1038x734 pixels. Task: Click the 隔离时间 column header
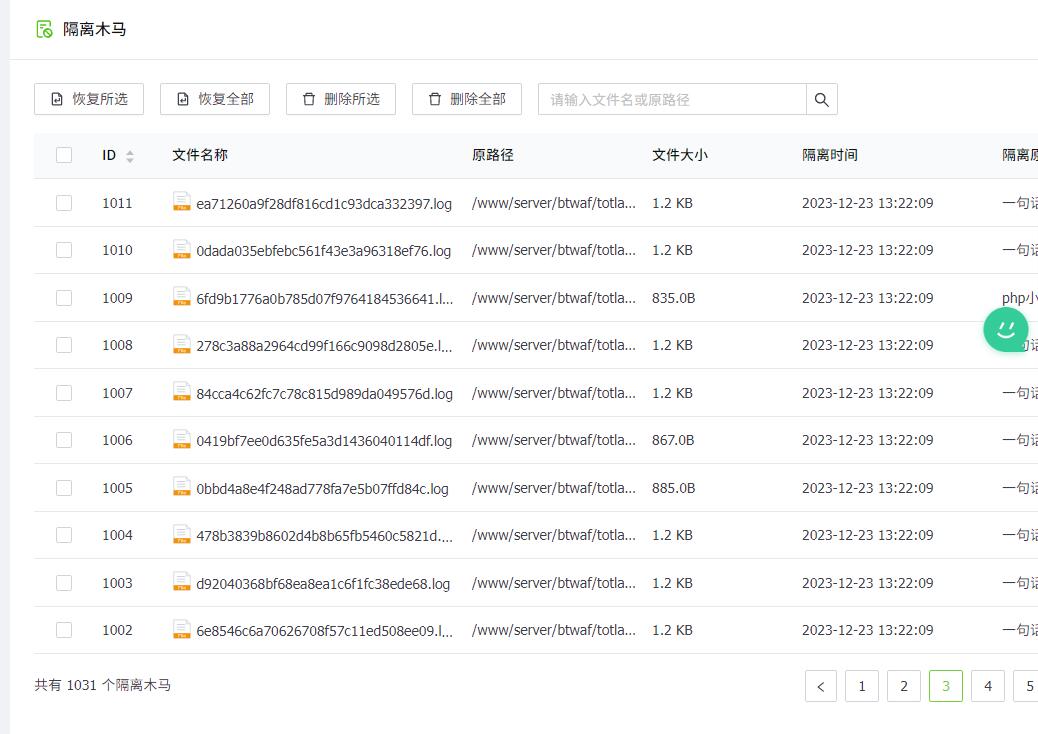(x=829, y=155)
